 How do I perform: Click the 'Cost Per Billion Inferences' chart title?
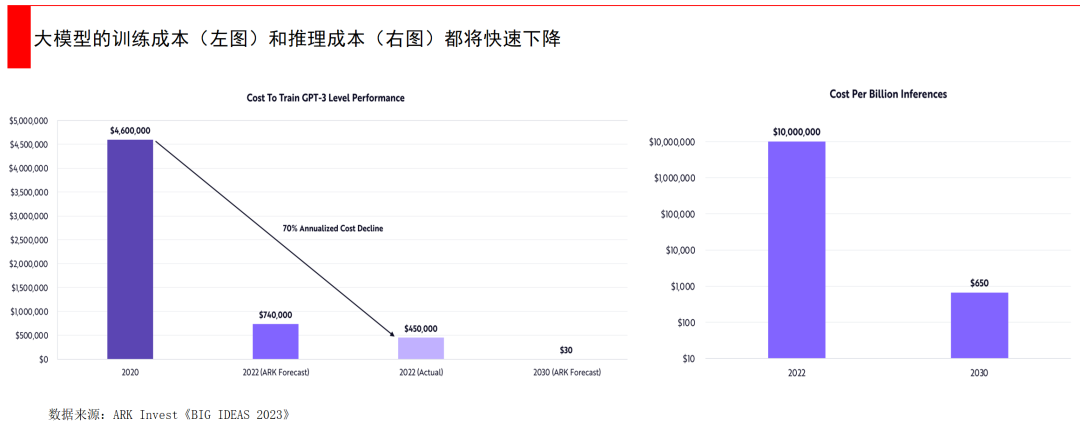click(x=888, y=94)
